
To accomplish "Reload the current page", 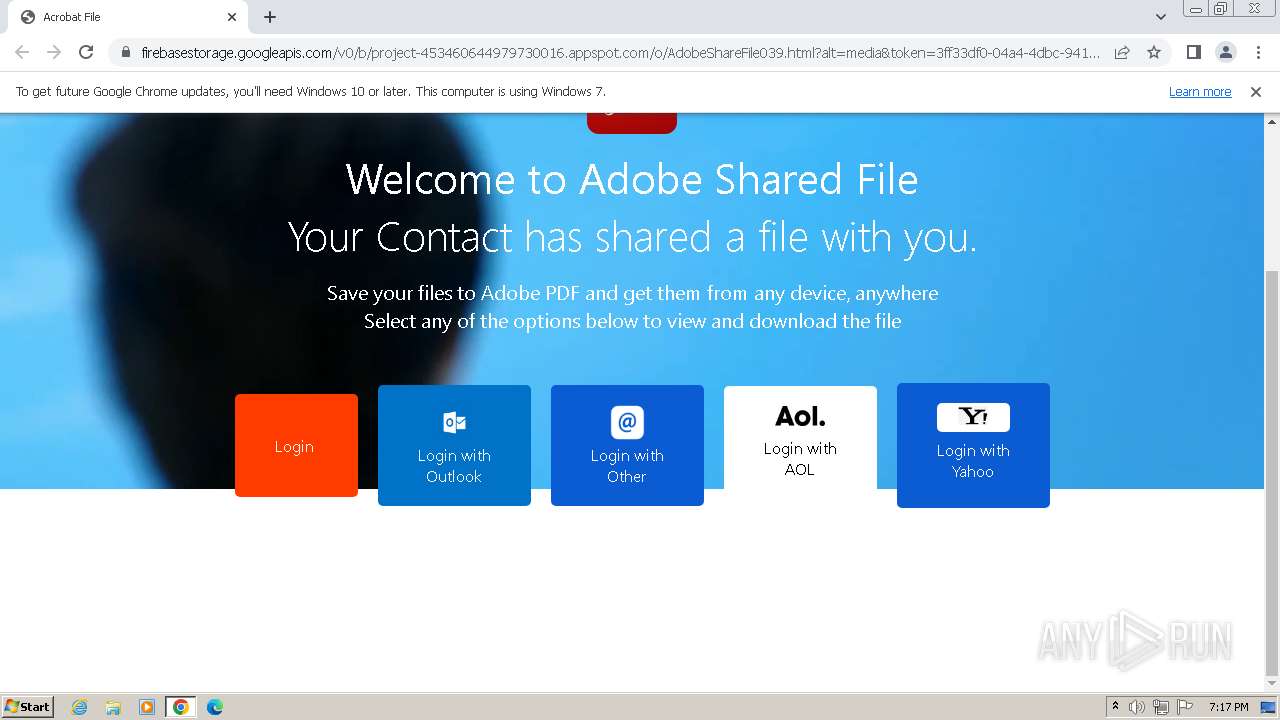I will click(86, 52).
